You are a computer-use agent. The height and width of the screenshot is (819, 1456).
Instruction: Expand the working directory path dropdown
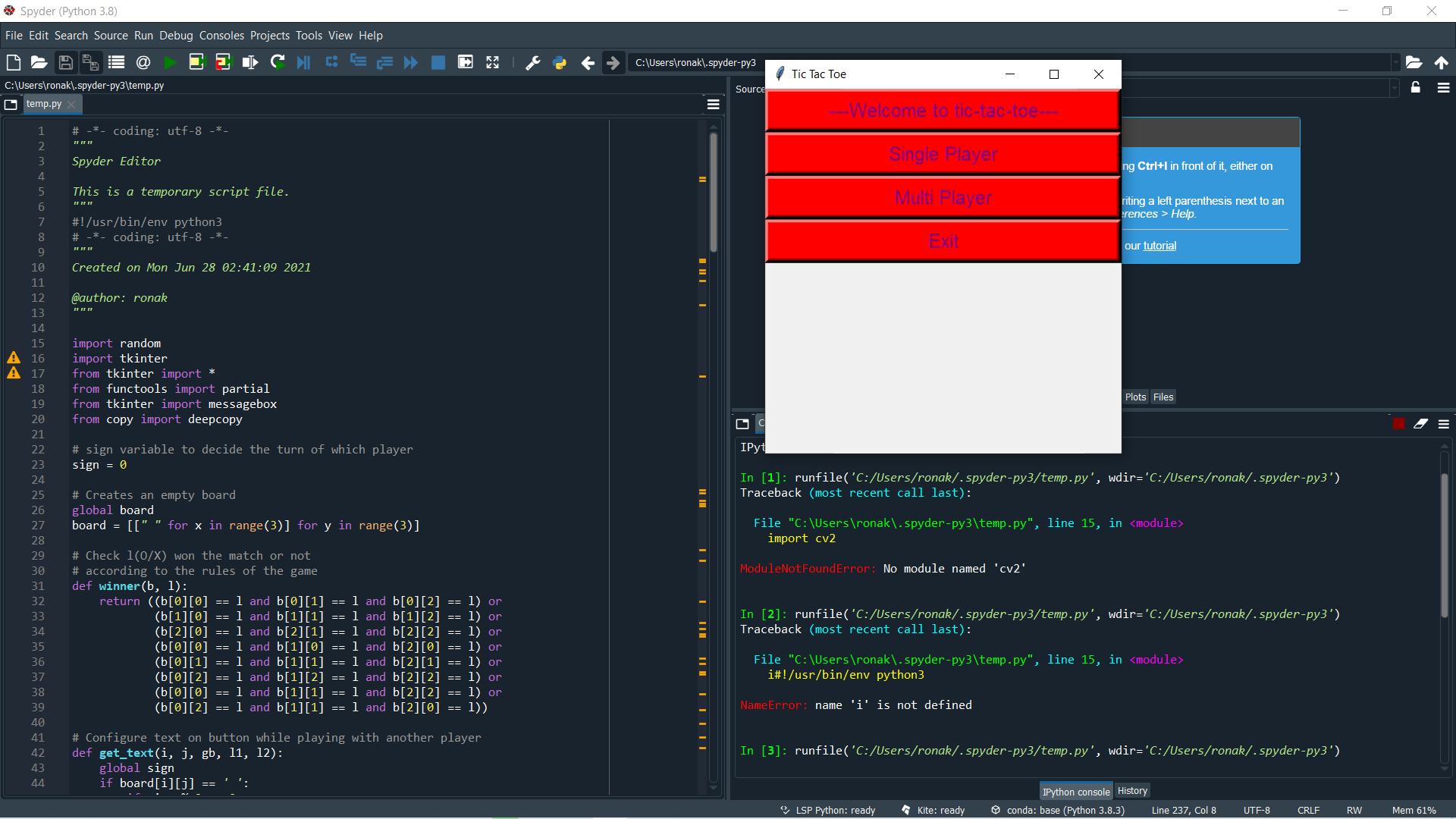[x=1395, y=63]
